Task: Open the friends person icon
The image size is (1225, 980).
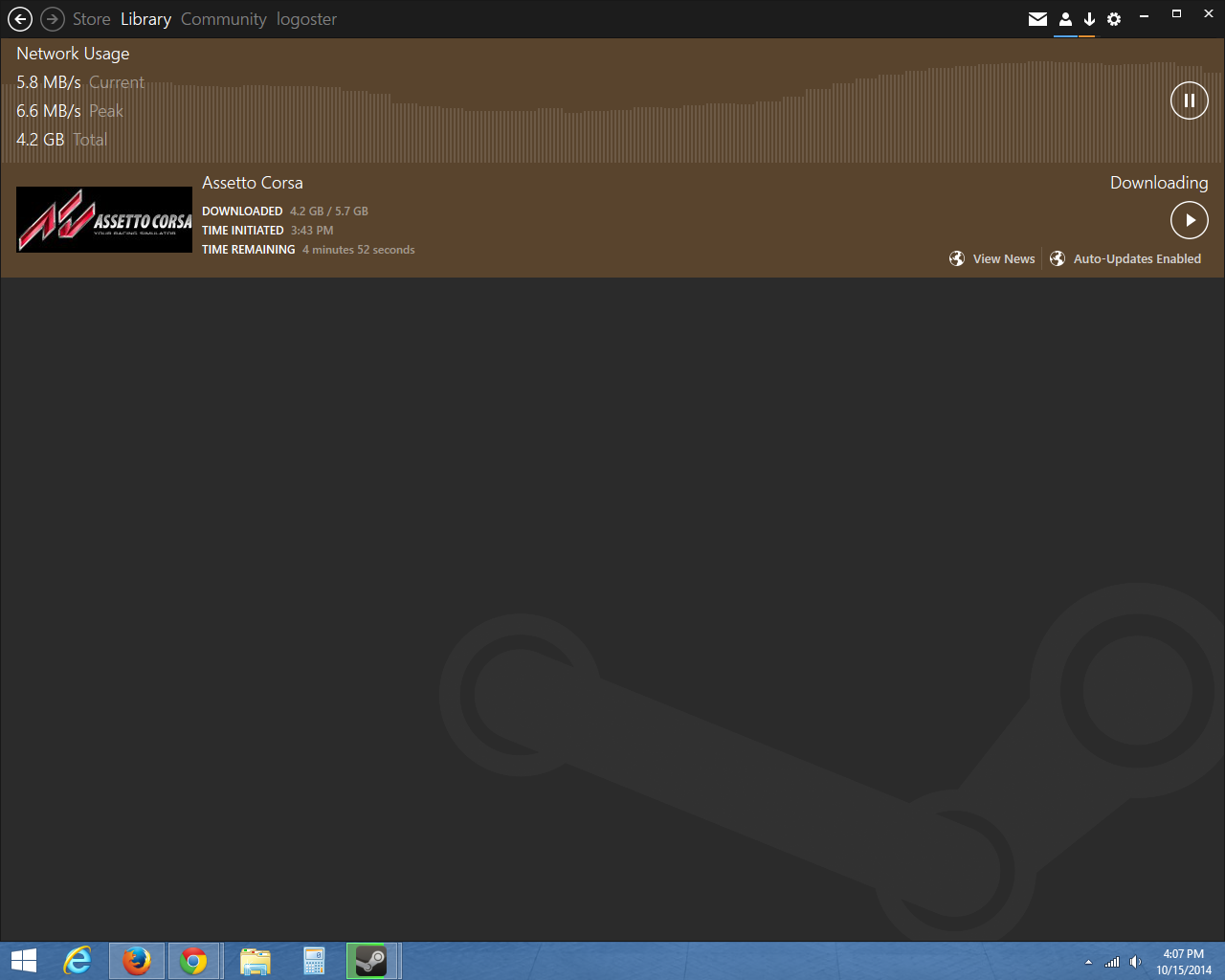Action: point(1065,19)
